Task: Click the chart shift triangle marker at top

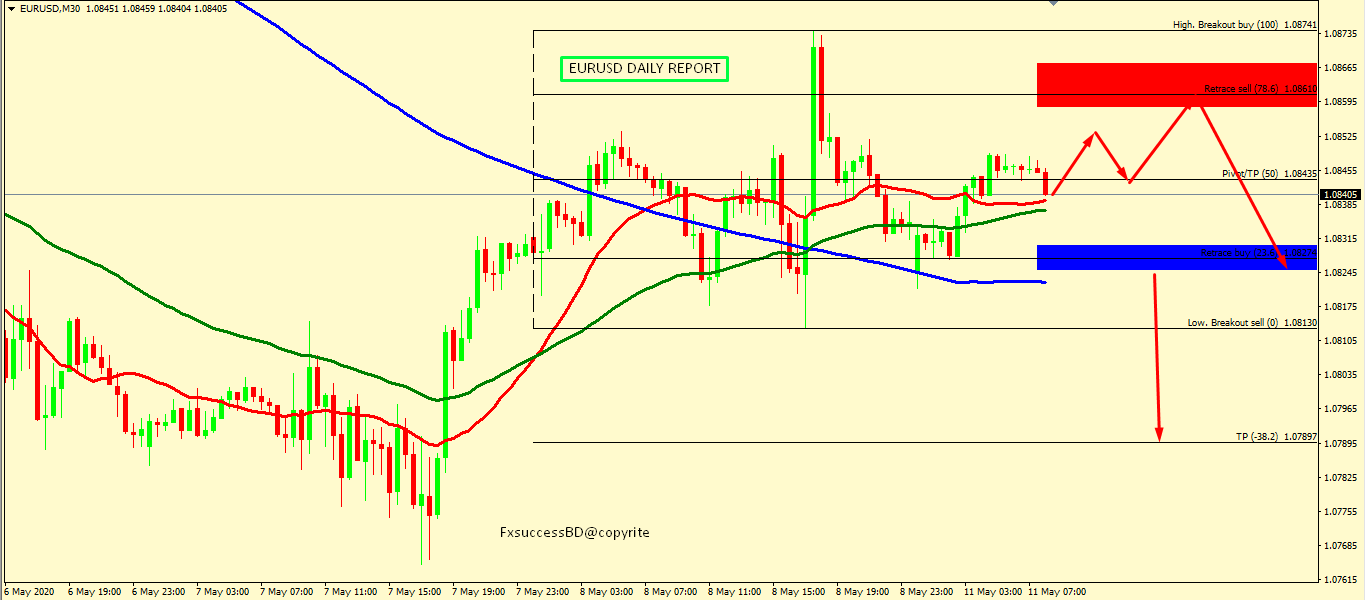Action: pos(1051,3)
